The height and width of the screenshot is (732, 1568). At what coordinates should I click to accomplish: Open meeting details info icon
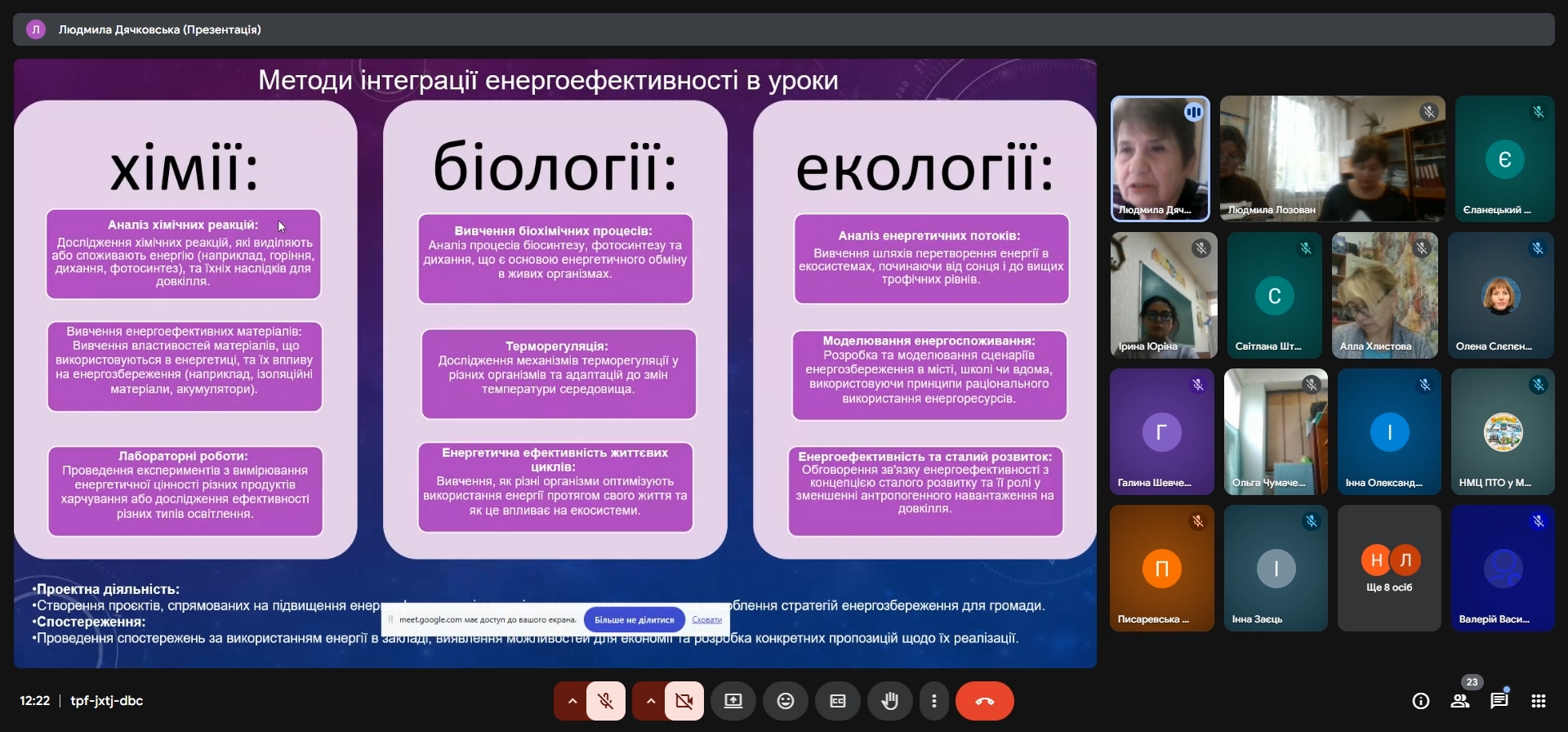click(x=1421, y=701)
